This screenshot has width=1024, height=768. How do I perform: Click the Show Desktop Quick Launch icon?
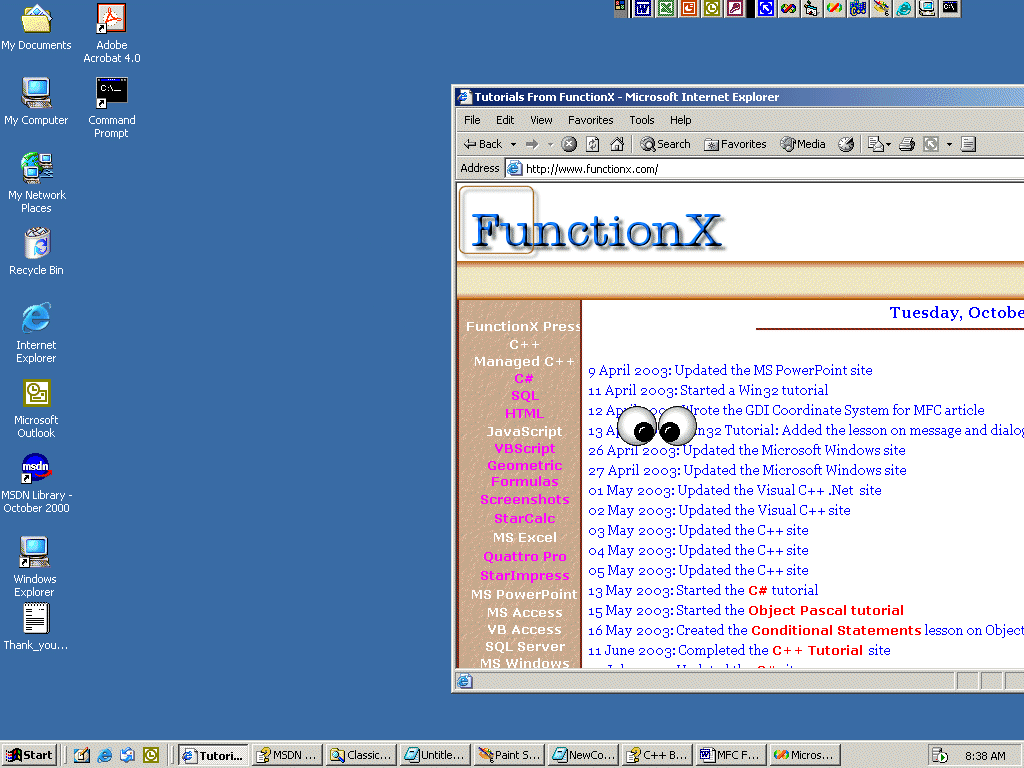pyautogui.click(x=82, y=756)
